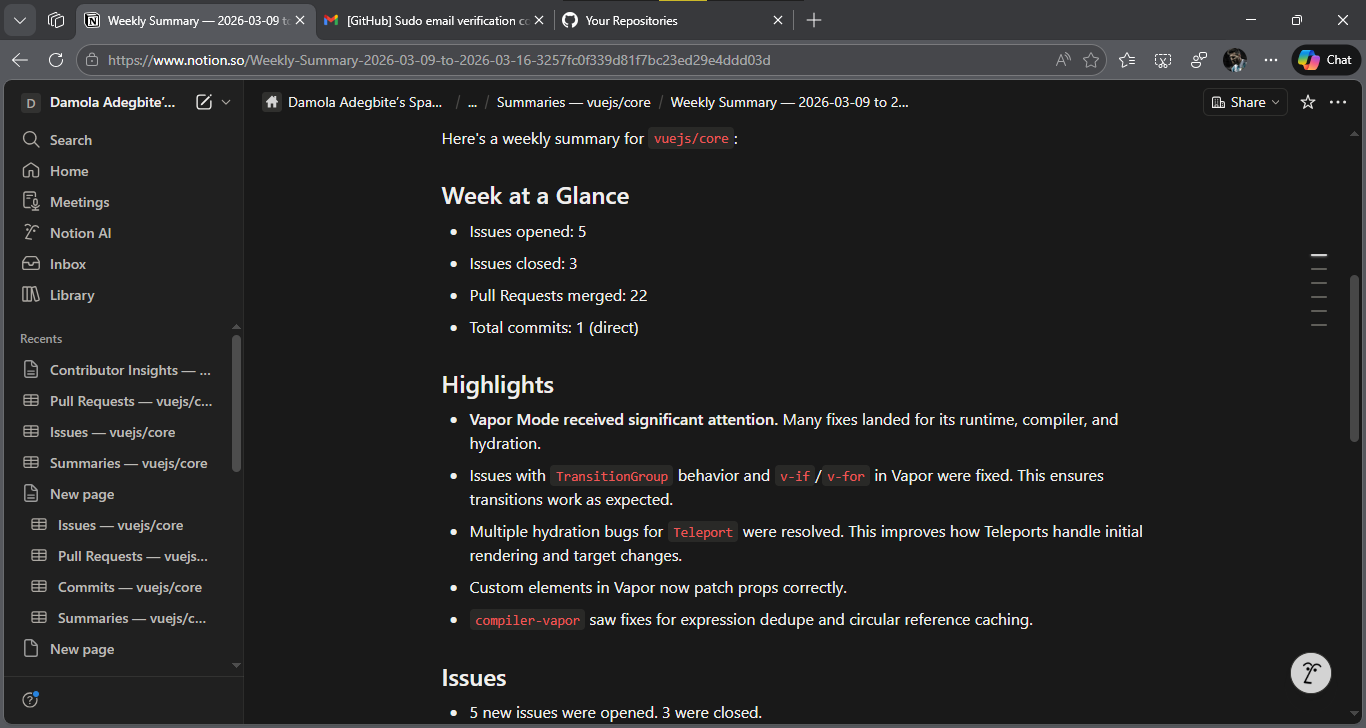This screenshot has width=1366, height=728.
Task: Open nested Issues — vuejs/core under New page
Action: click(x=121, y=525)
